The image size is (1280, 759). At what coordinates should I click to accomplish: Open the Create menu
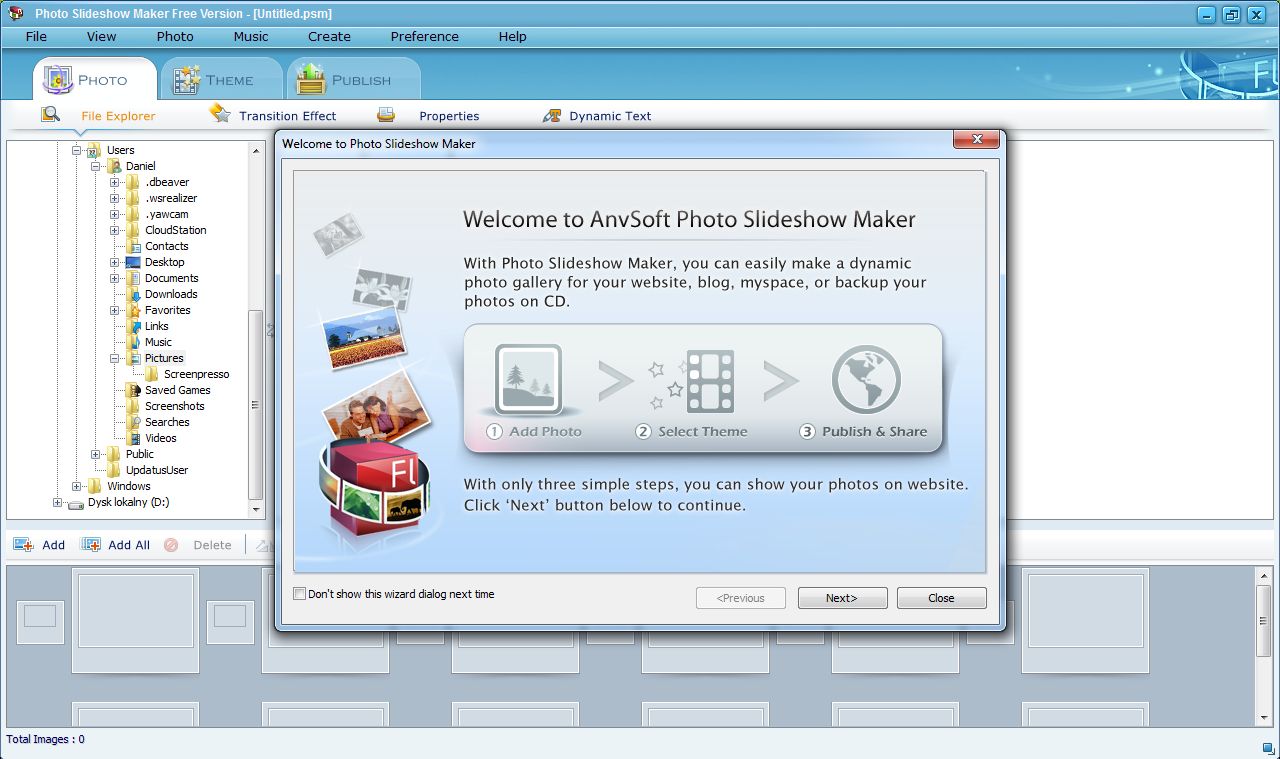pyautogui.click(x=329, y=36)
